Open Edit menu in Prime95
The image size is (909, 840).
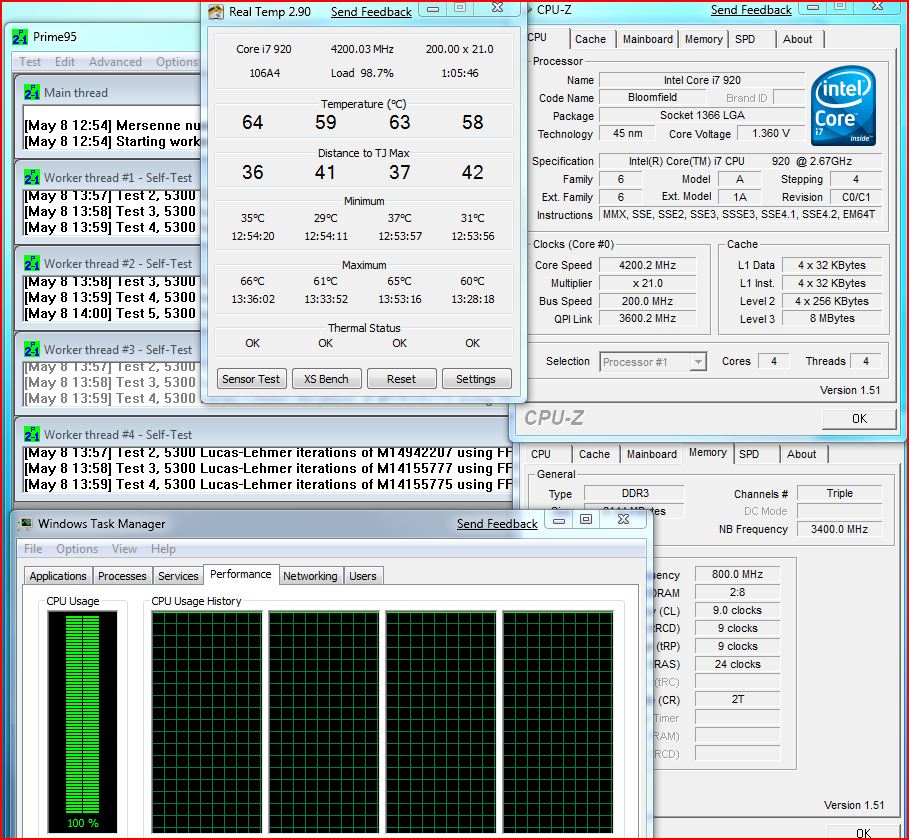pyautogui.click(x=65, y=61)
